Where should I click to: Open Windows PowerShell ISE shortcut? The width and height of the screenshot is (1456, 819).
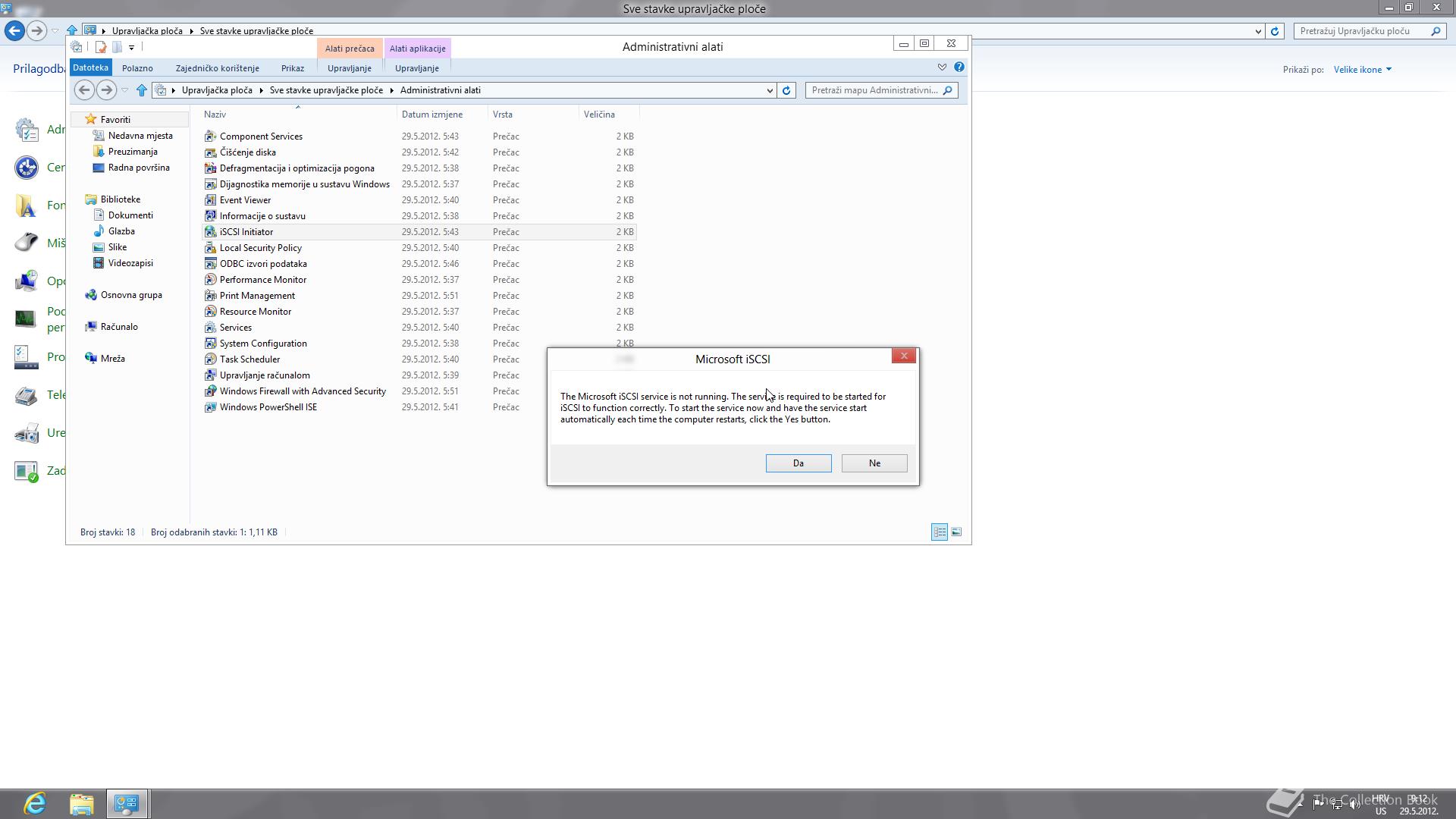coord(268,407)
